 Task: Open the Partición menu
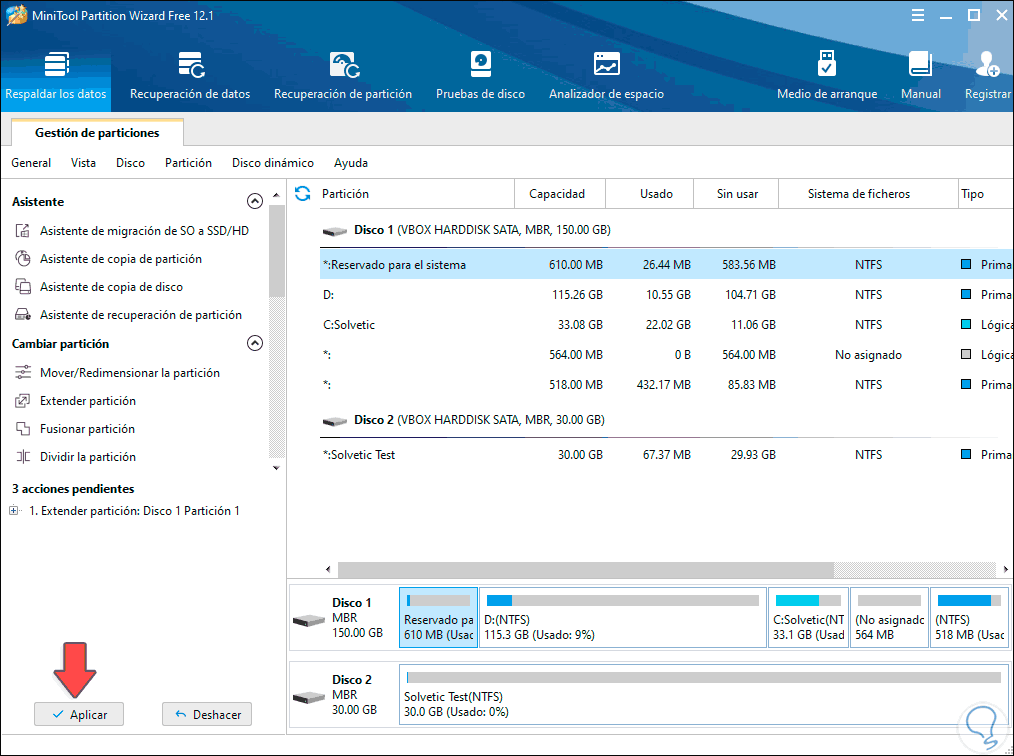tap(188, 162)
